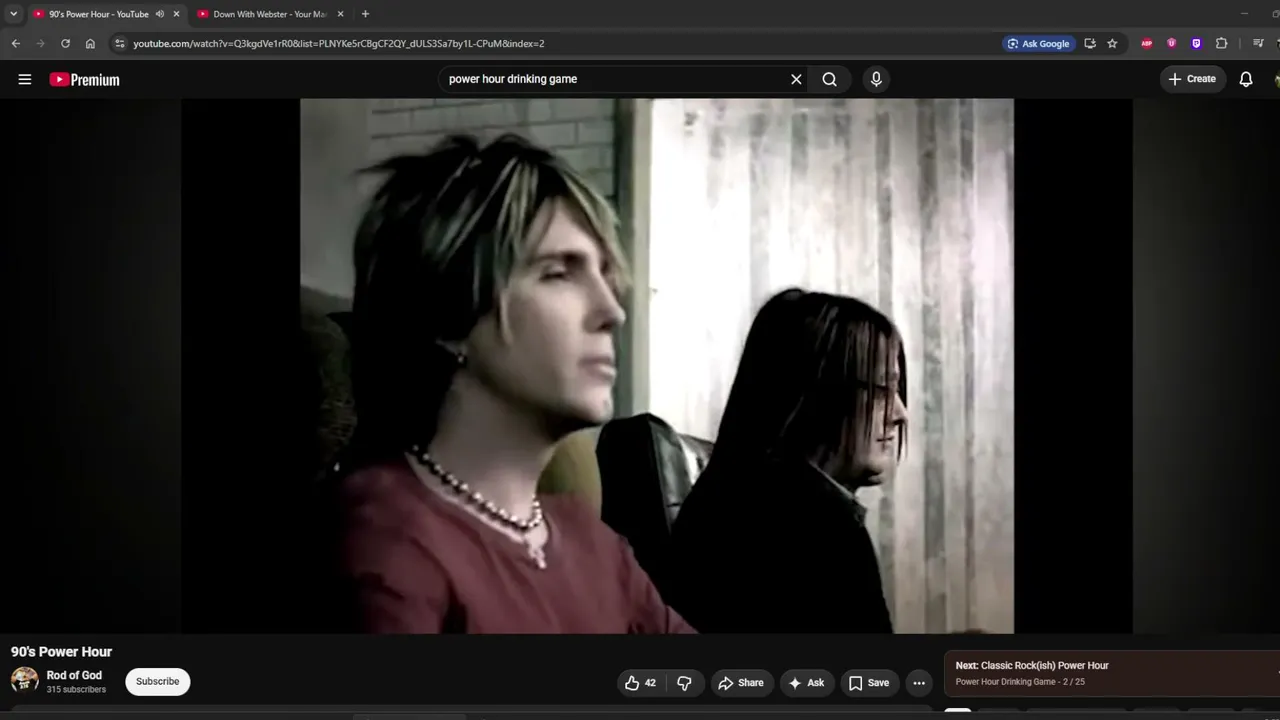Bookmark this page with star icon
This screenshot has height=720, width=1280.
[1112, 43]
